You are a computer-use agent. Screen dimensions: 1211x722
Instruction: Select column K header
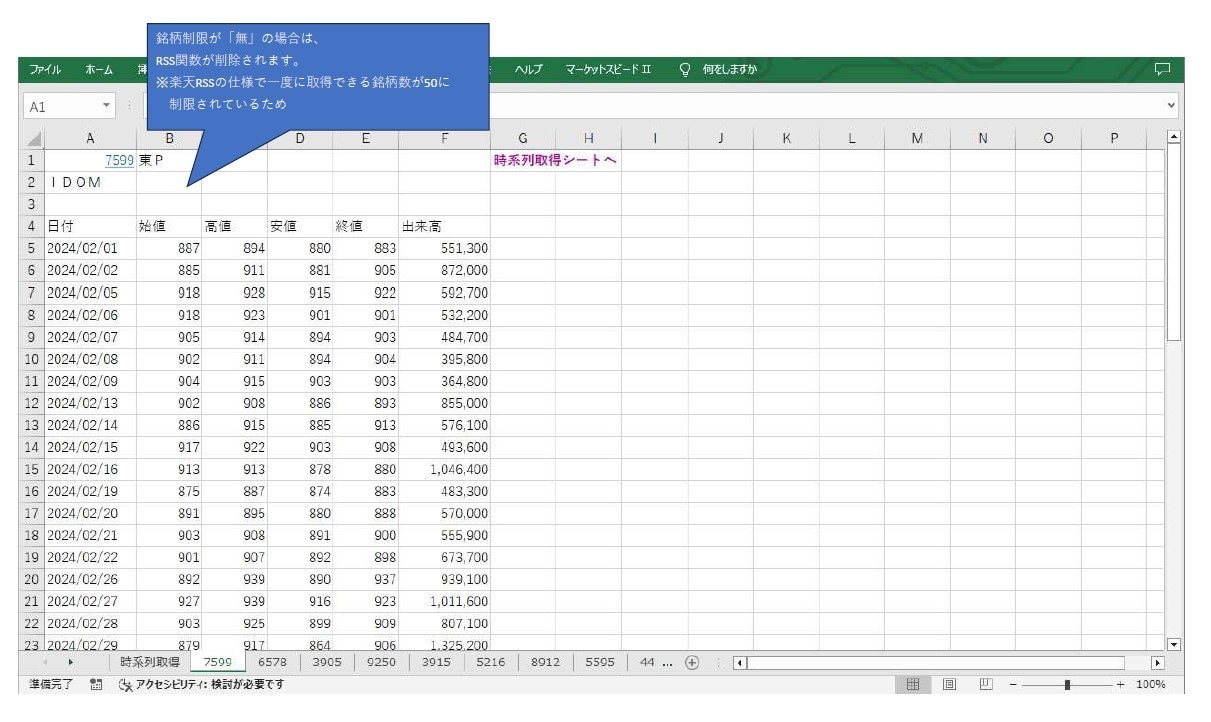[786, 140]
